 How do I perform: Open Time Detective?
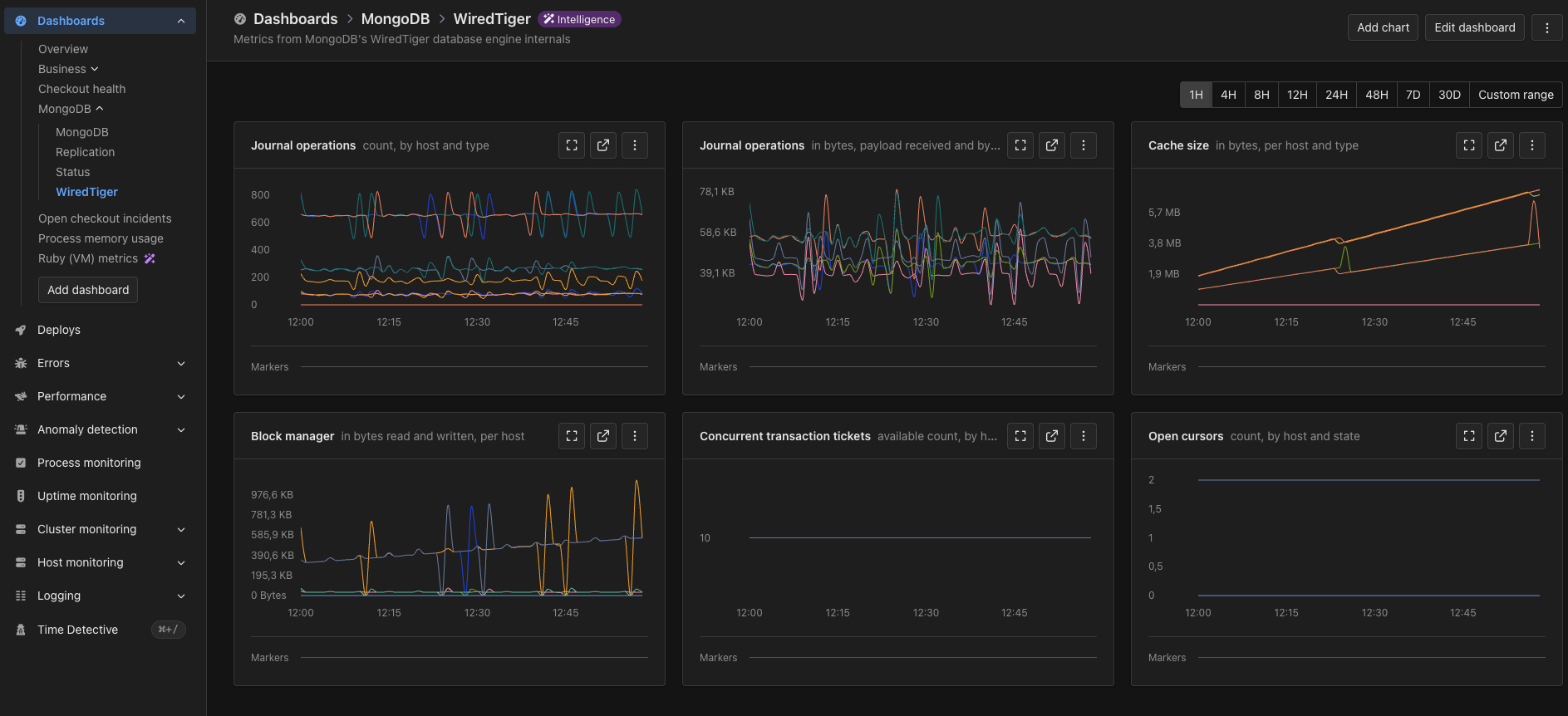78,630
